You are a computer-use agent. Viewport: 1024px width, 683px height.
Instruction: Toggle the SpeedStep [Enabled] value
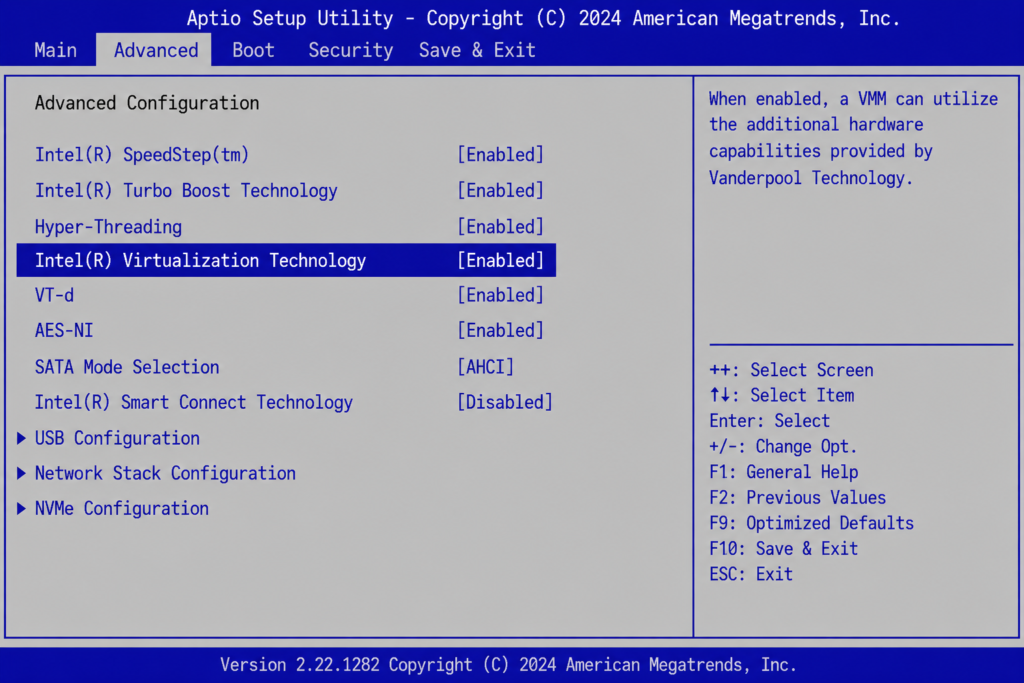coord(501,155)
